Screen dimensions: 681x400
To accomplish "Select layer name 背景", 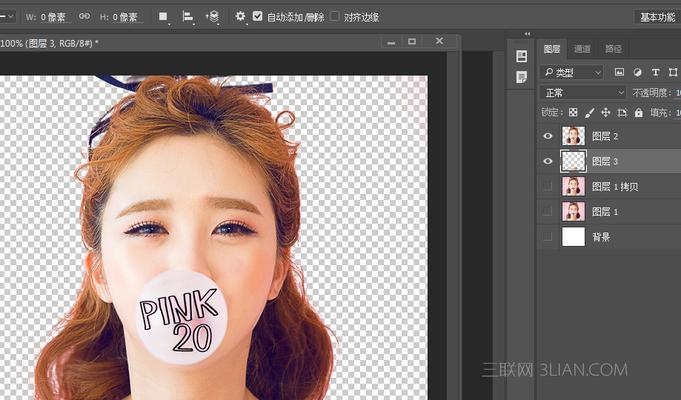I will tap(602, 237).
